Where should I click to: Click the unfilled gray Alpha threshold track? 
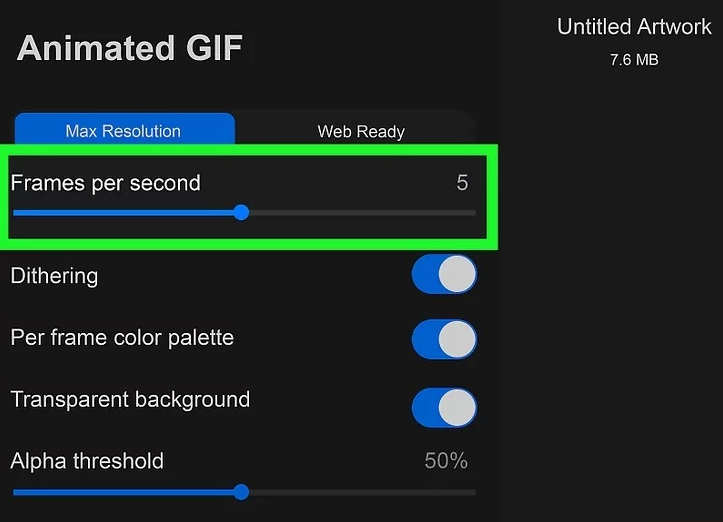coord(360,492)
